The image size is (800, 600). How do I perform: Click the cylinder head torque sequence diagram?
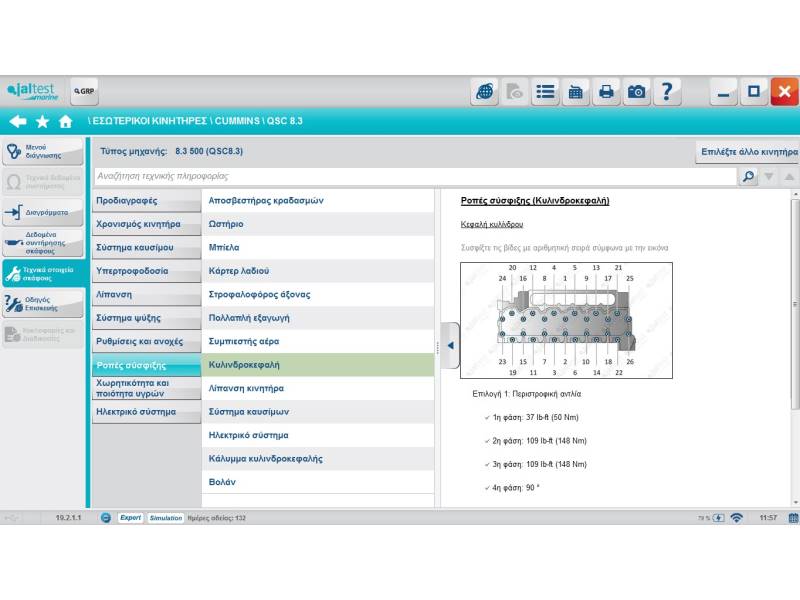566,320
